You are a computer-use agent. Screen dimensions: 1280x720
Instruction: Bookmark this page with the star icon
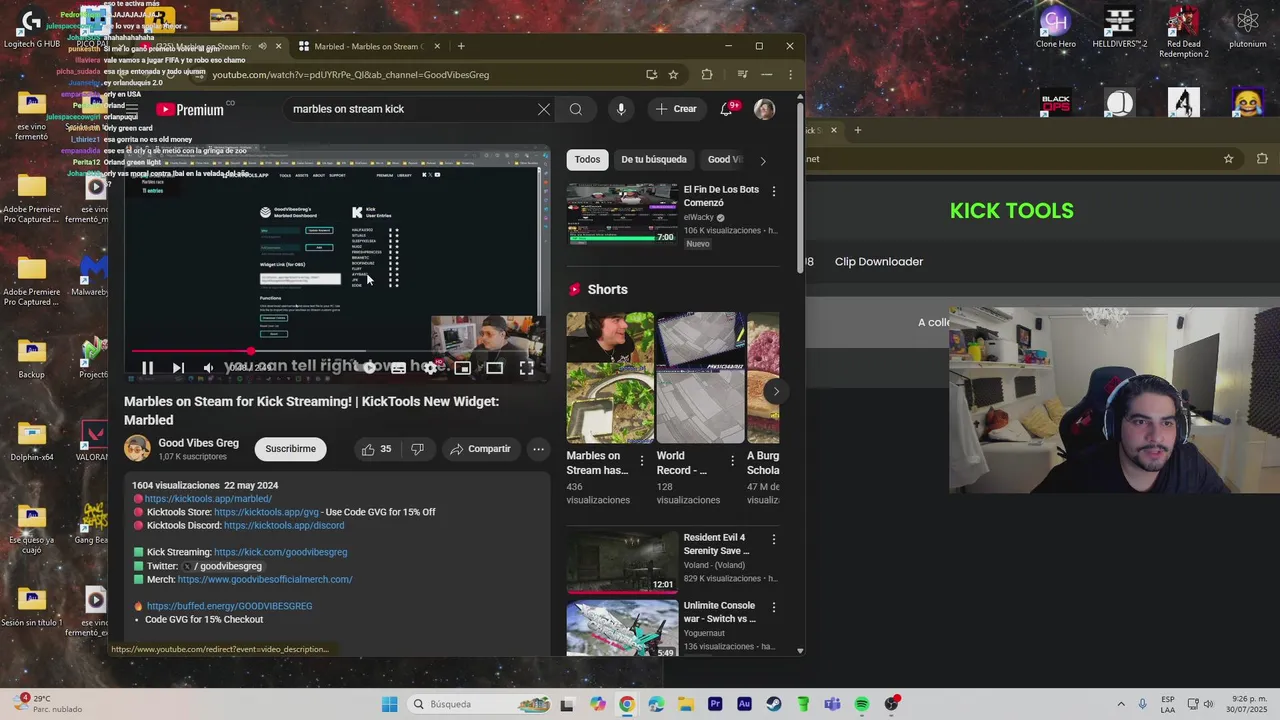coord(673,75)
